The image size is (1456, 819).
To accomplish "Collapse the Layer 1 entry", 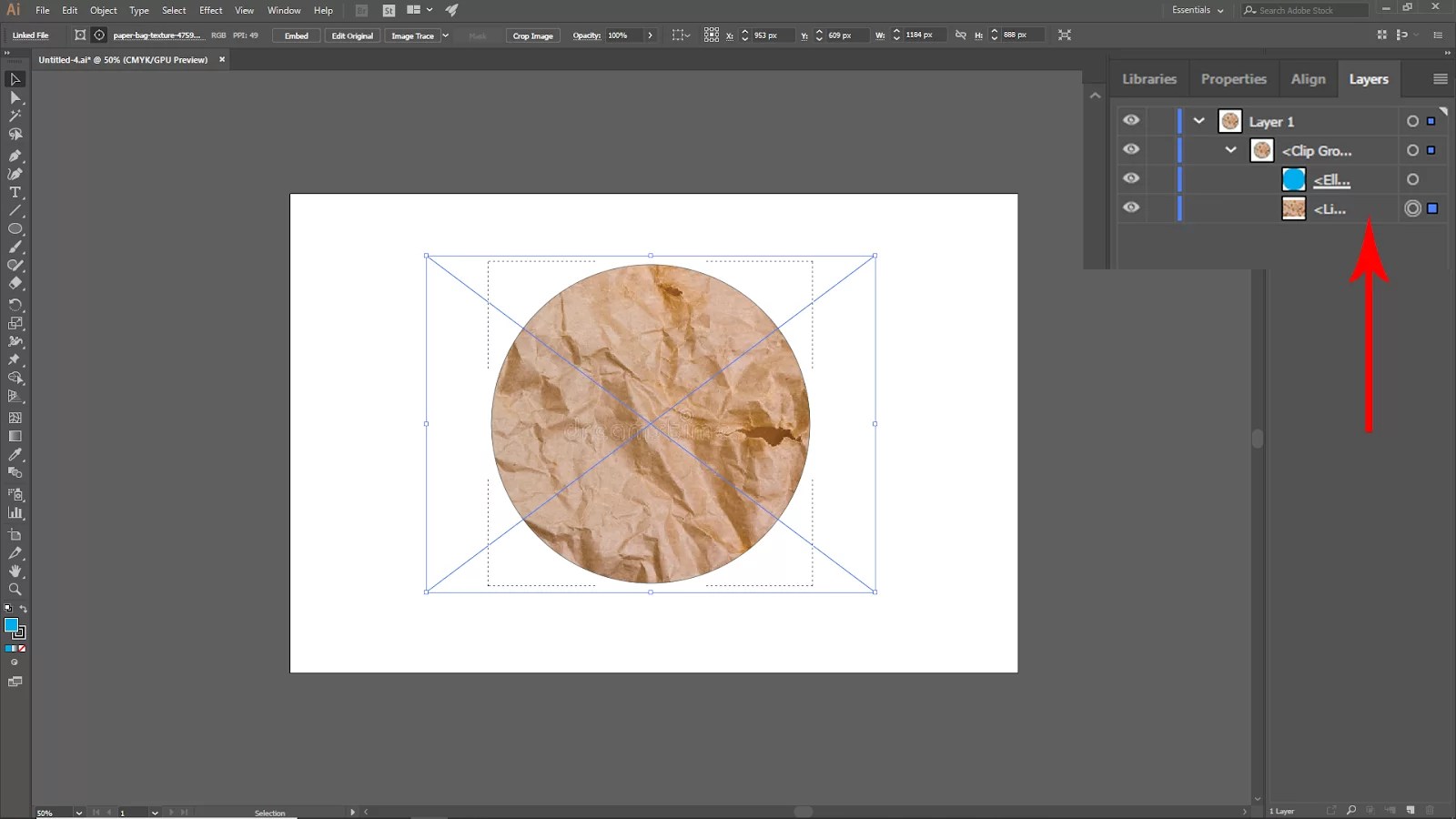I will [x=1199, y=120].
